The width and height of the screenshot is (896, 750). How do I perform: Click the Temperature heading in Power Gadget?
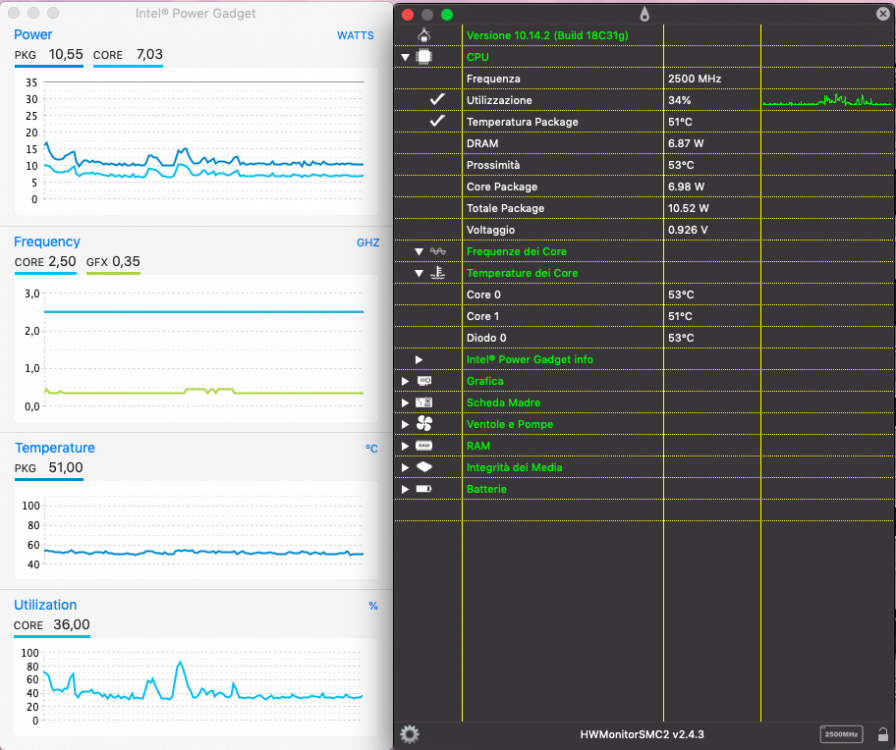tap(55, 448)
